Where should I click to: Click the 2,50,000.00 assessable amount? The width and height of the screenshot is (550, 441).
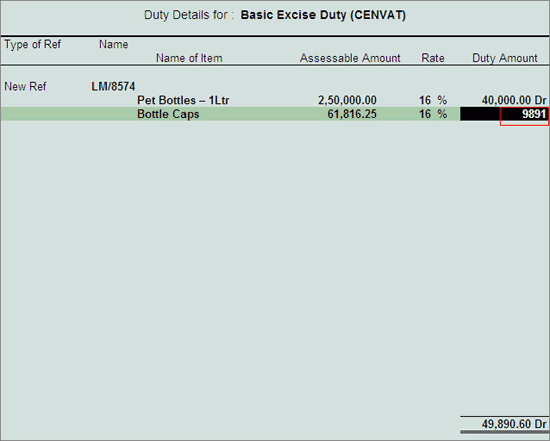tap(347, 100)
